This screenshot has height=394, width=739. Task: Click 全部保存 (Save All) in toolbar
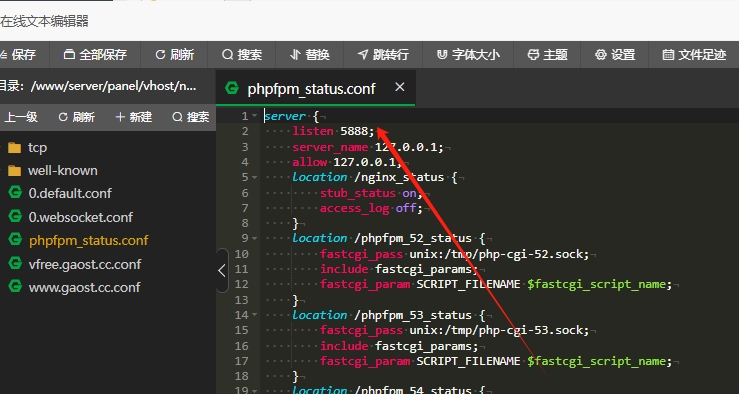95,55
